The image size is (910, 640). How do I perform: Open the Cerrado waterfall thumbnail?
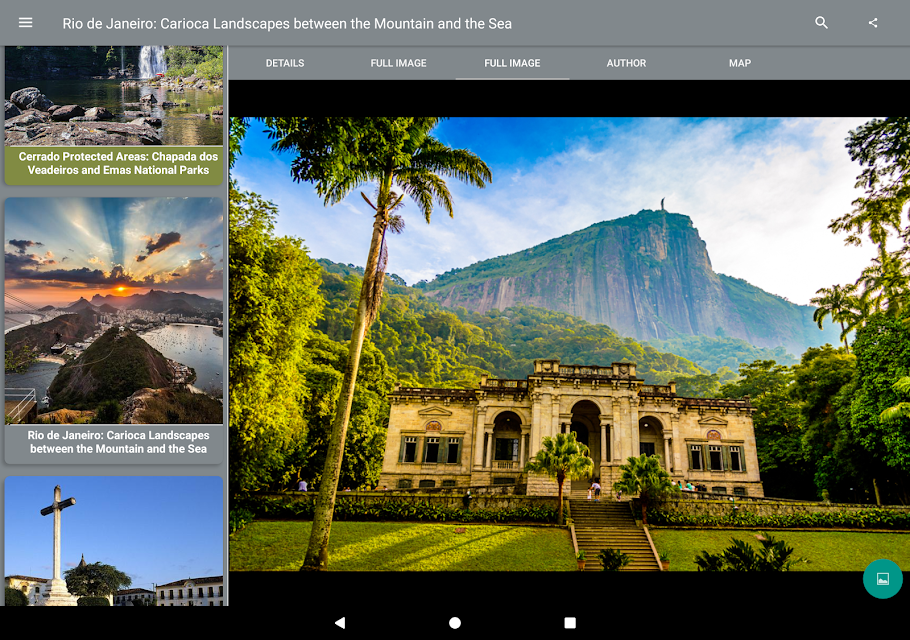pos(114,95)
